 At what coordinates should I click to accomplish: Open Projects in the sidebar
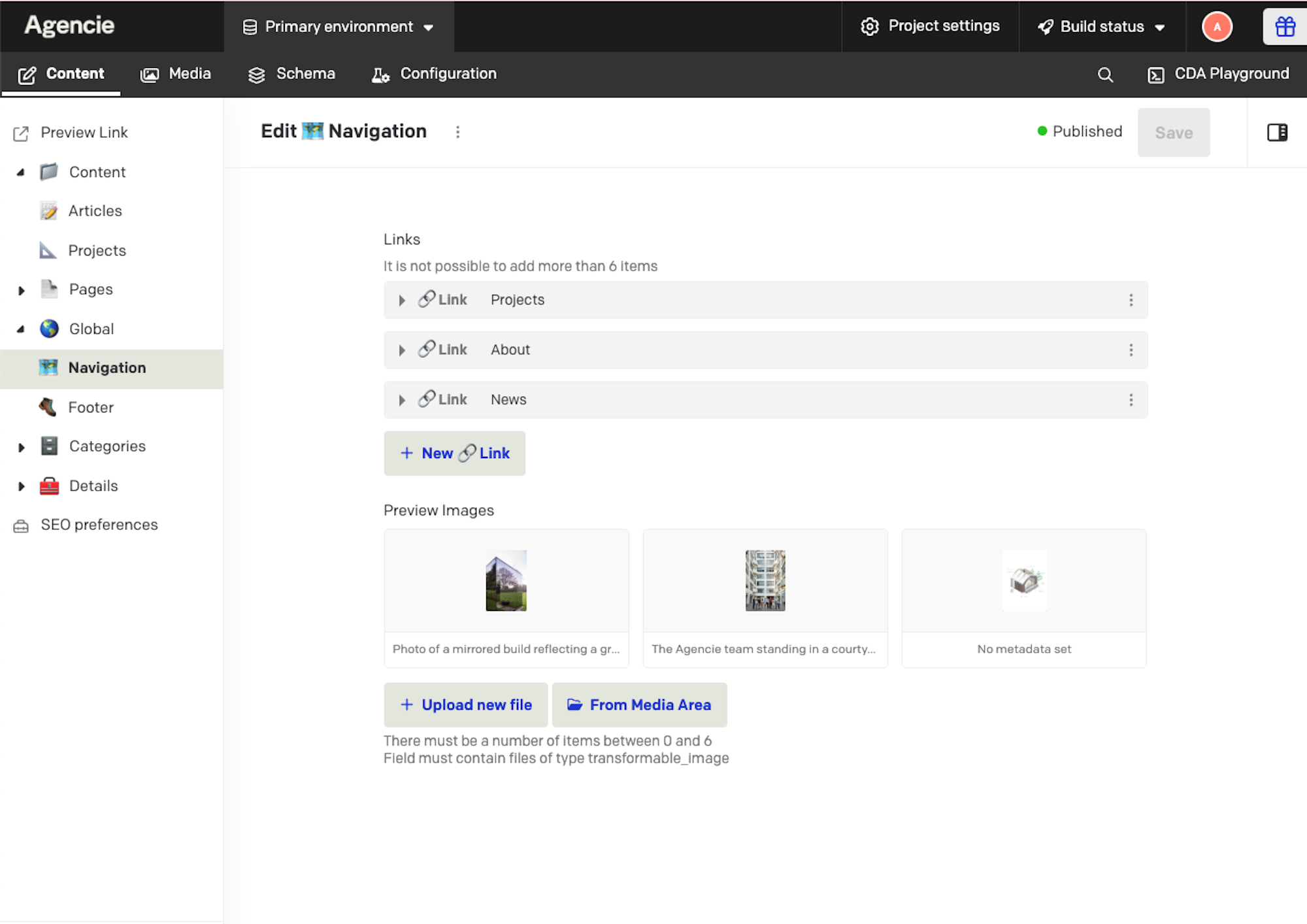tap(97, 250)
